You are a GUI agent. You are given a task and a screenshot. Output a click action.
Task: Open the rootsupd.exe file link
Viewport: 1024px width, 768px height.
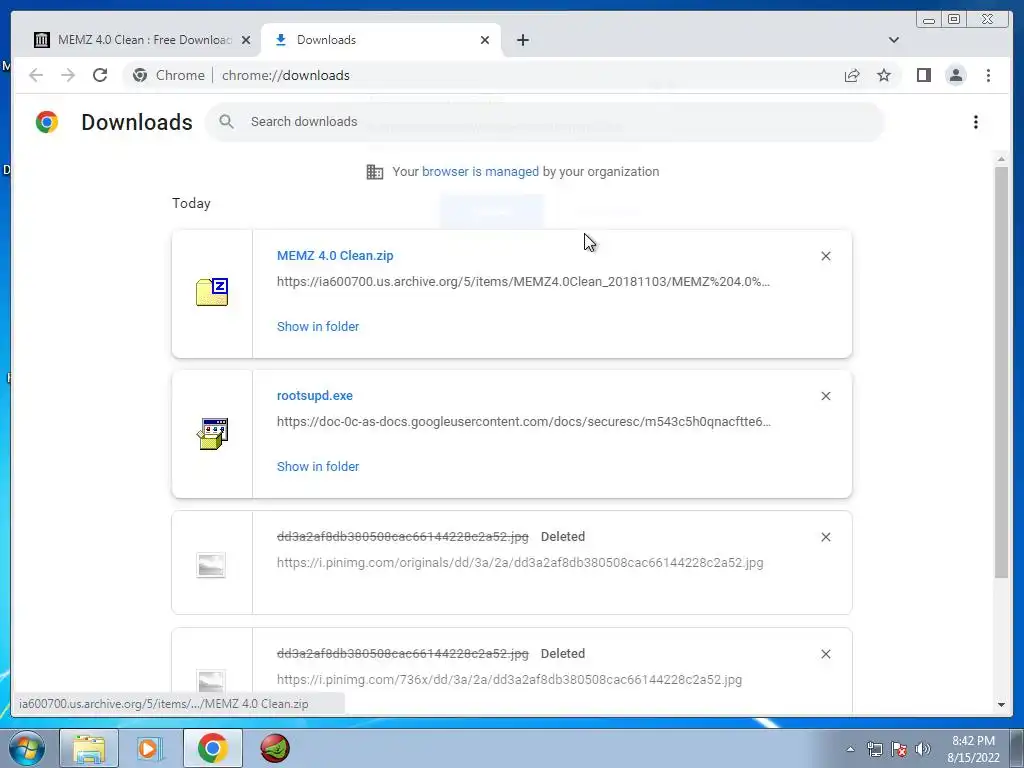(x=315, y=396)
